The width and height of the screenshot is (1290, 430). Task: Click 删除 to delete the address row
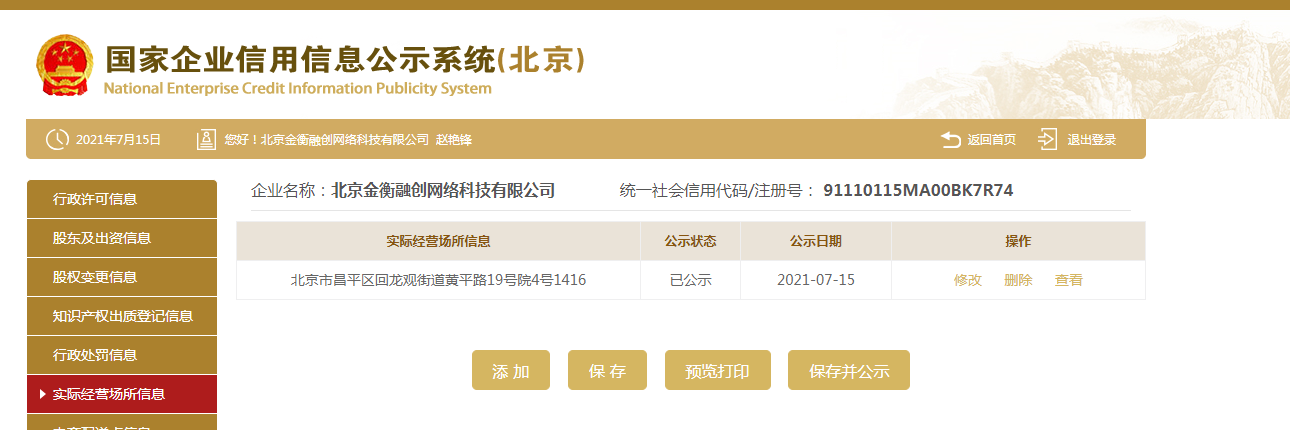1018,280
